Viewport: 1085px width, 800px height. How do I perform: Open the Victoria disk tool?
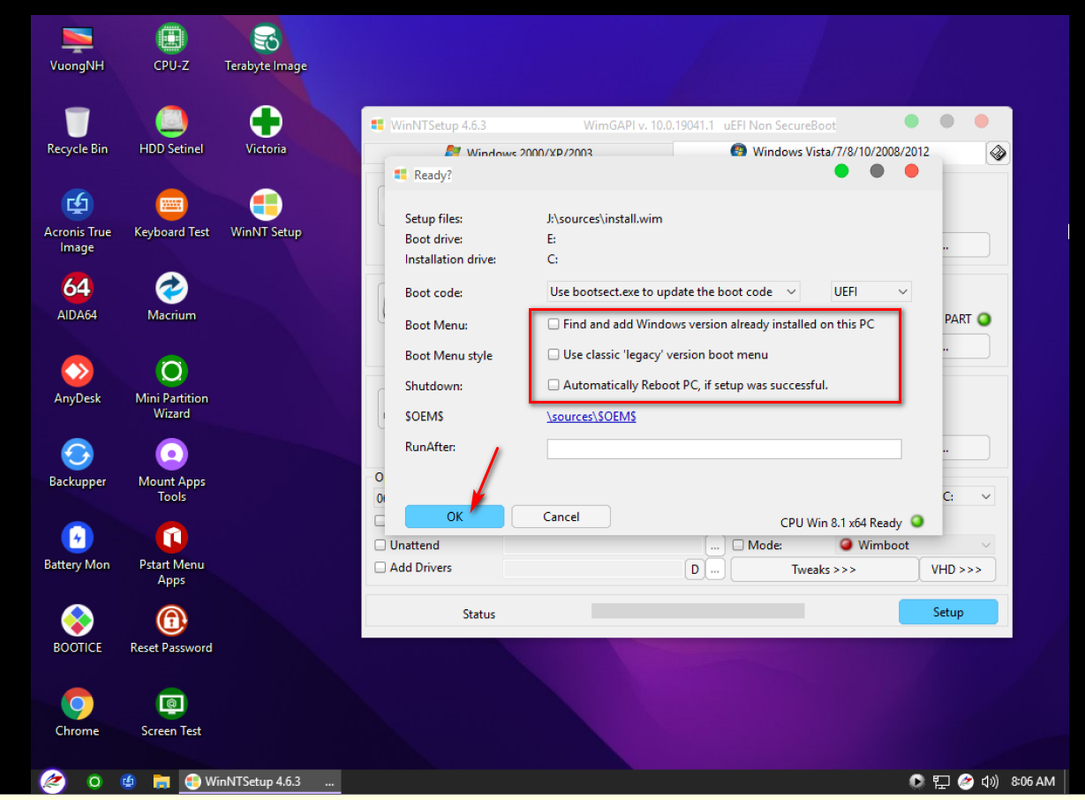coord(266,131)
